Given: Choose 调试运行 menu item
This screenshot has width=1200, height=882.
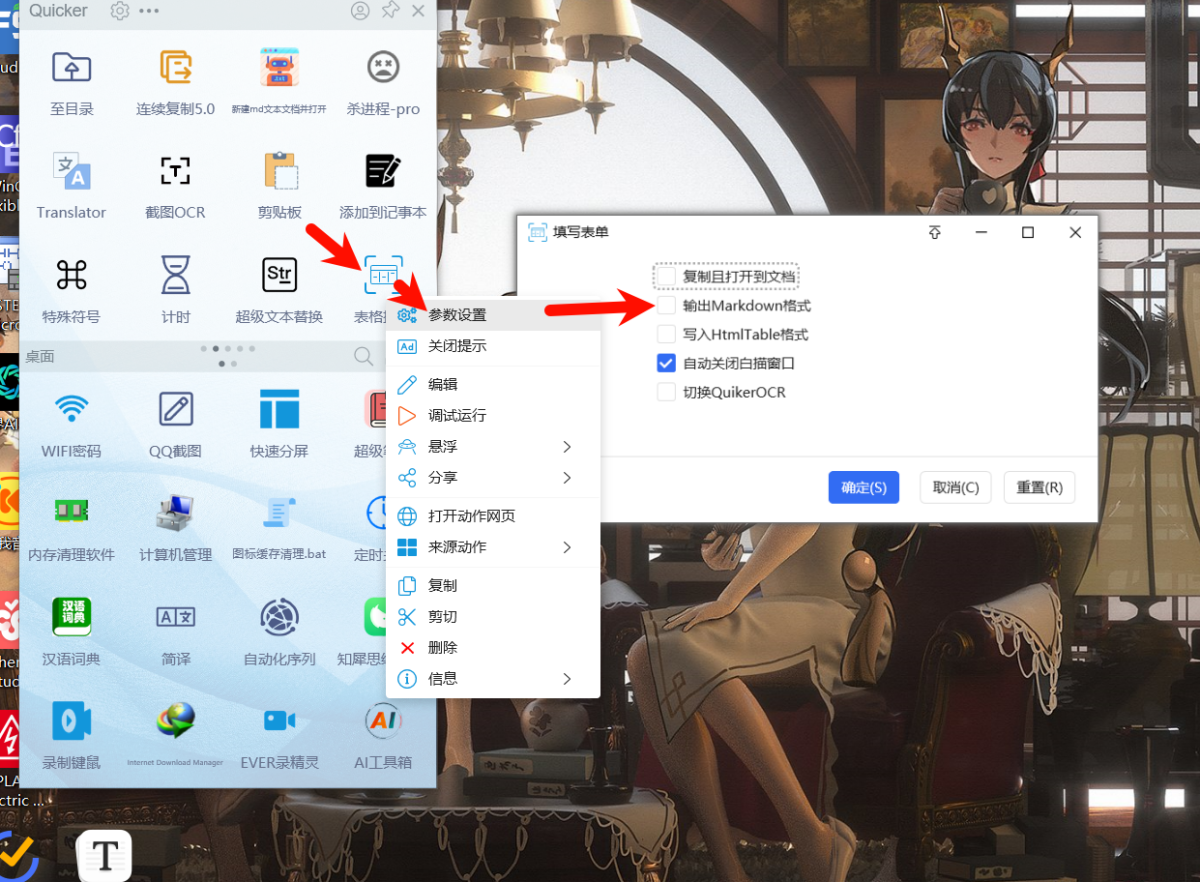Looking at the screenshot, I should (493, 415).
